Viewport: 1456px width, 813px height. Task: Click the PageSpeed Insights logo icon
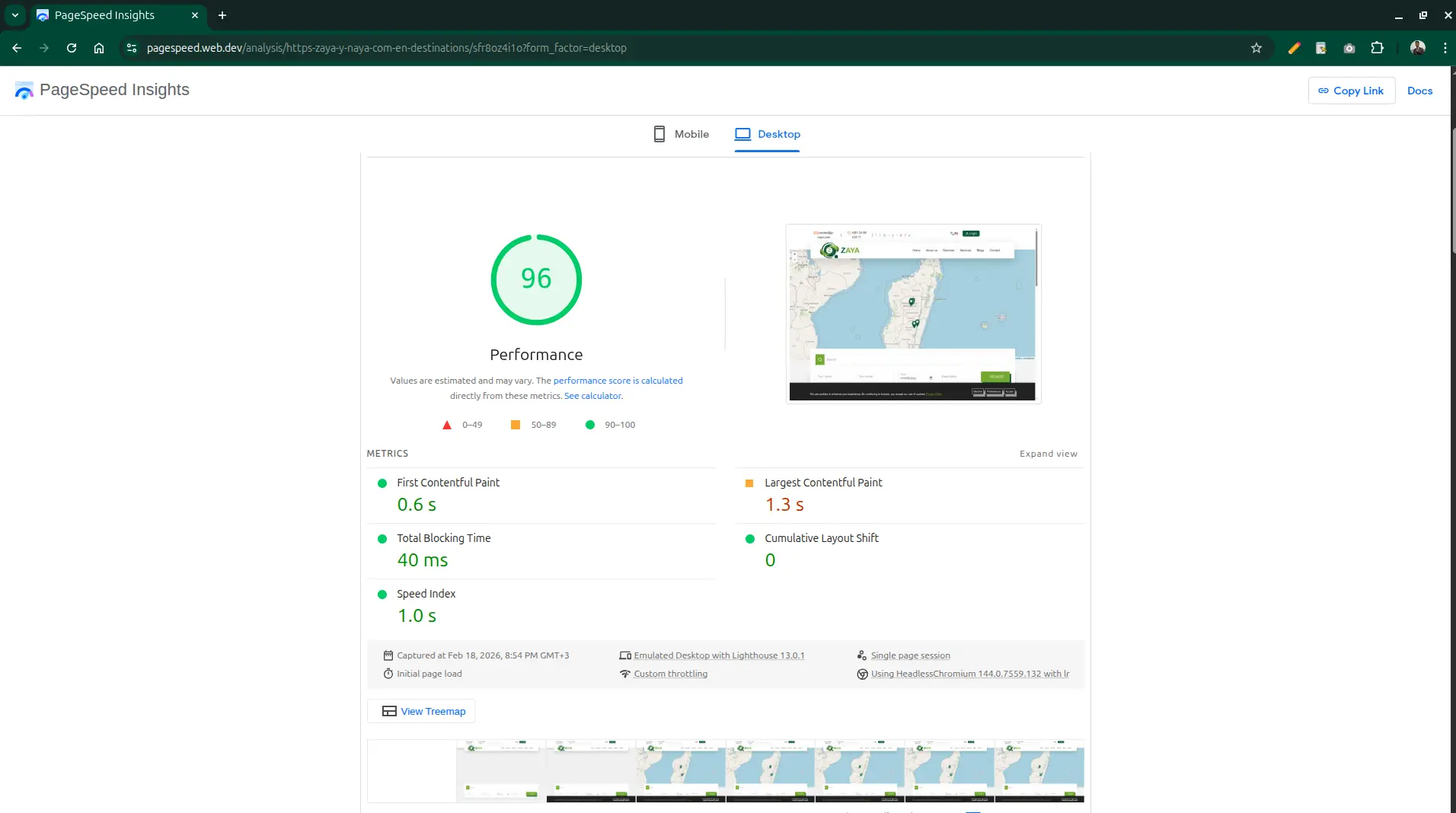tap(24, 91)
